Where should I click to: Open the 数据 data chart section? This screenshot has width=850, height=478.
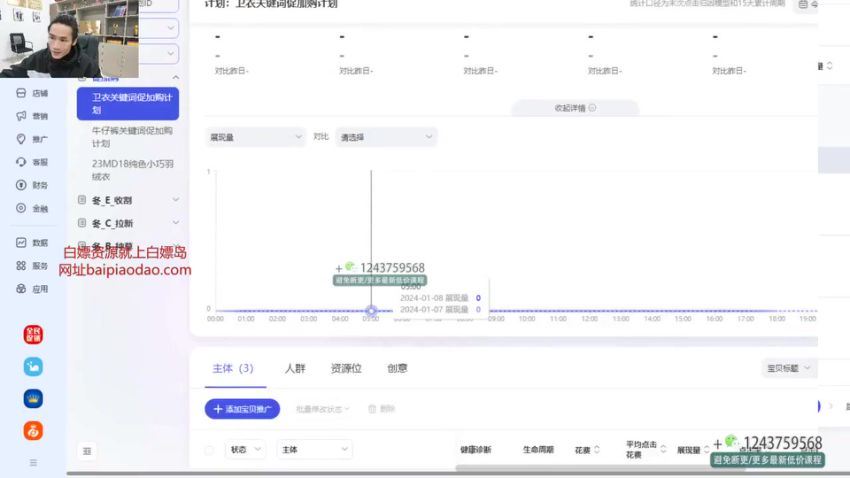(32, 243)
